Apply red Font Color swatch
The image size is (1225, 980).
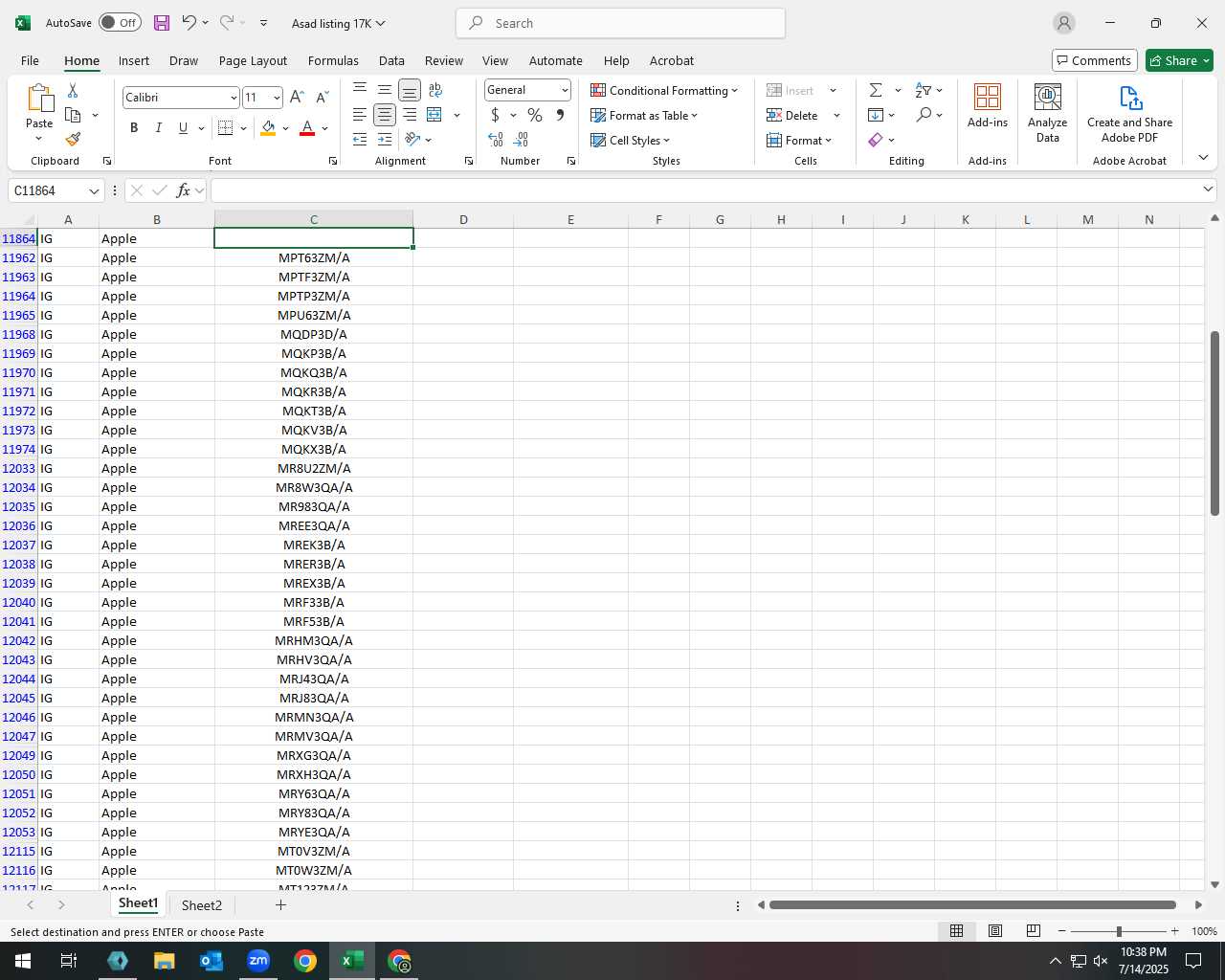pyautogui.click(x=307, y=128)
